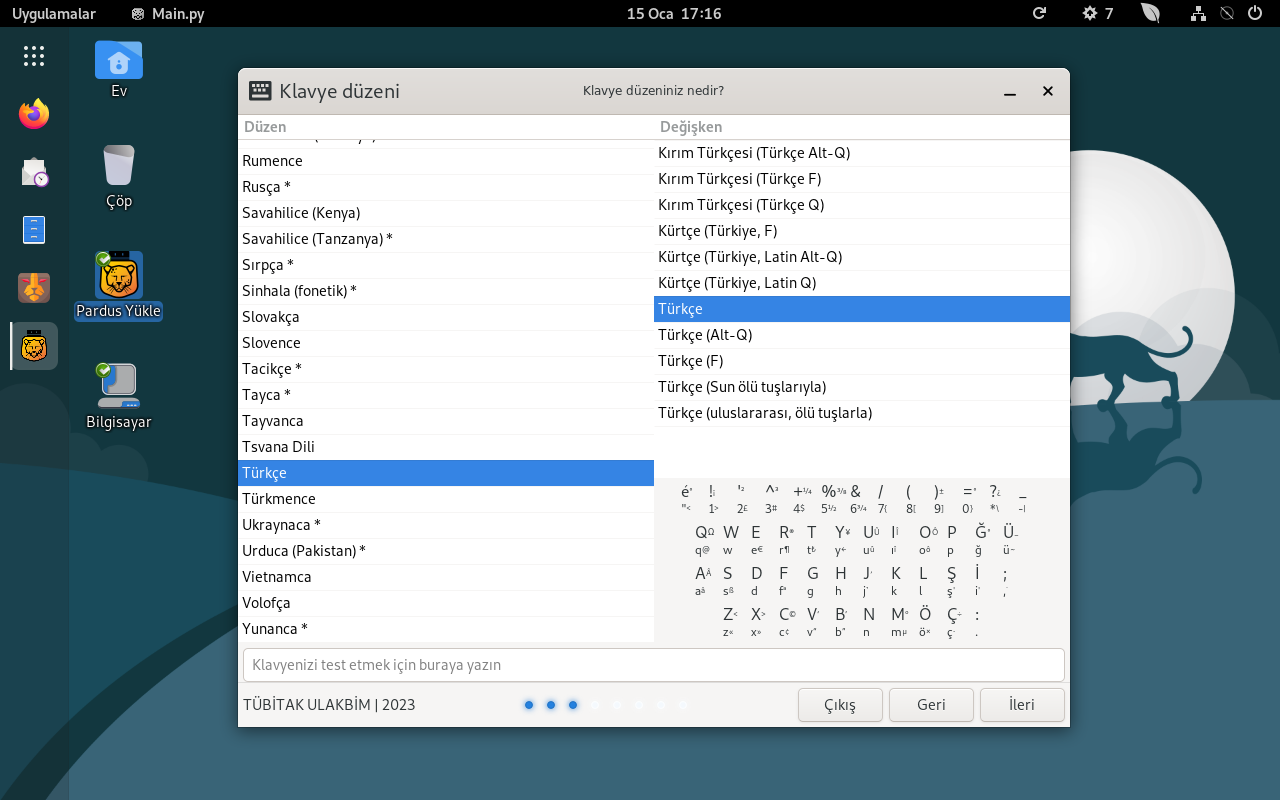Select Savahilice (Kenya) layout
Image resolution: width=1280 pixels, height=800 pixels.
tap(446, 213)
